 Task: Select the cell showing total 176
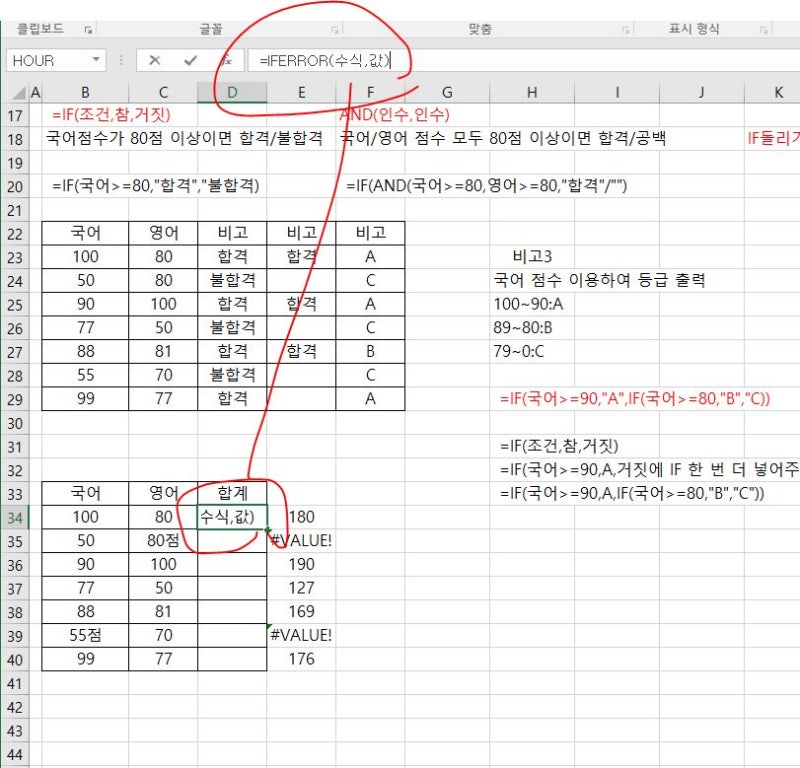(x=300, y=659)
